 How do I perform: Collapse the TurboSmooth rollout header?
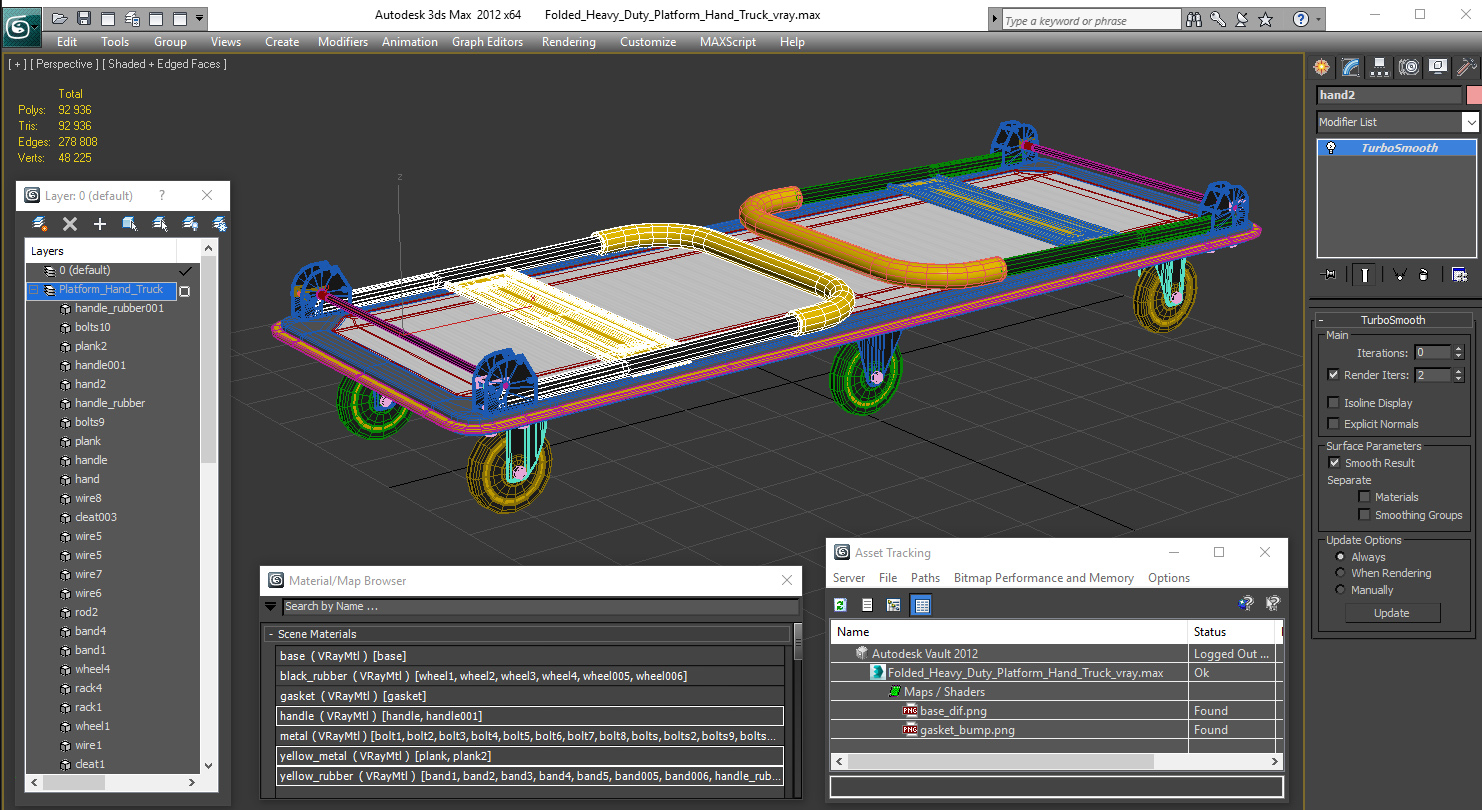click(x=1393, y=320)
